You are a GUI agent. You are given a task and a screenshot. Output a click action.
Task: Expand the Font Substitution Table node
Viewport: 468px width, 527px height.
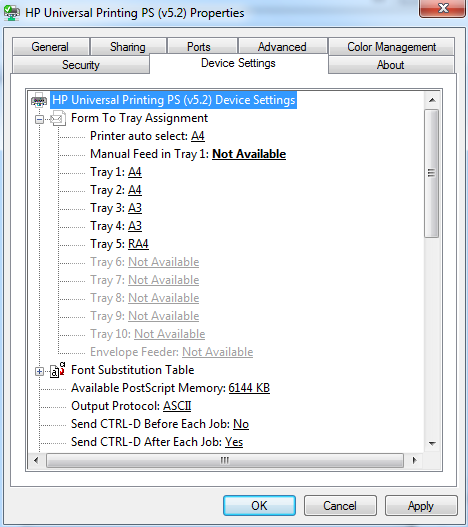tap(39, 371)
